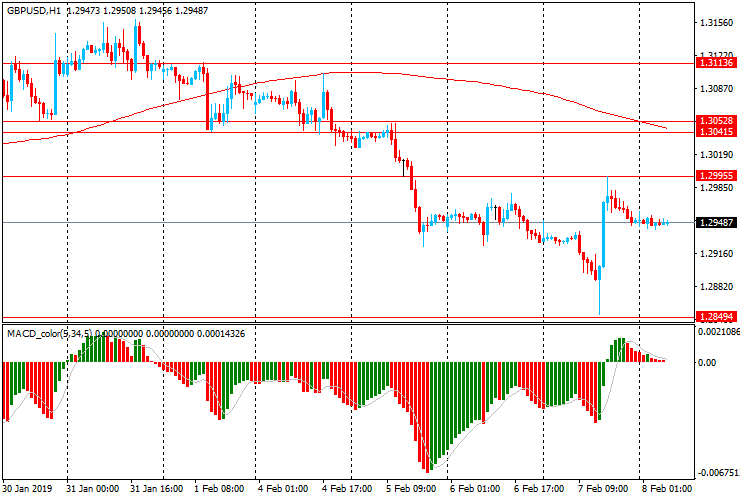Click the GBPUSD,H1 chart title text
This screenshot has height=500, width=740.
tap(33, 9)
